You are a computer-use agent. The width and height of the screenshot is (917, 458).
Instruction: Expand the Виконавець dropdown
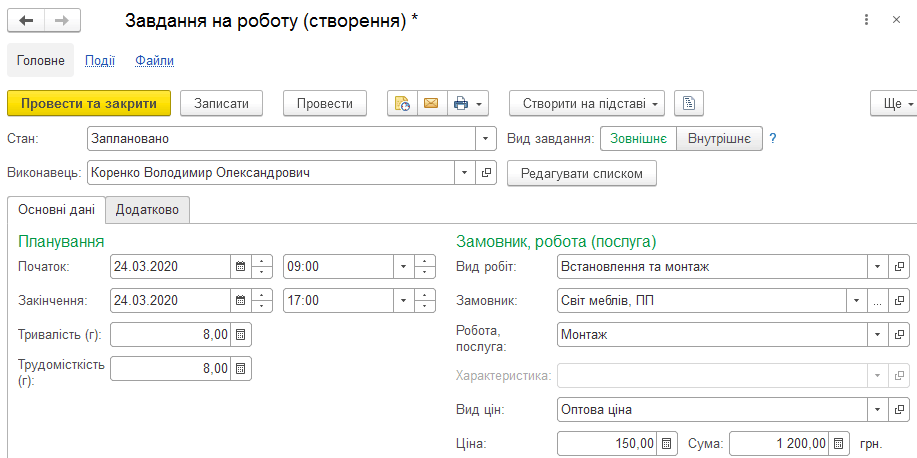465,173
